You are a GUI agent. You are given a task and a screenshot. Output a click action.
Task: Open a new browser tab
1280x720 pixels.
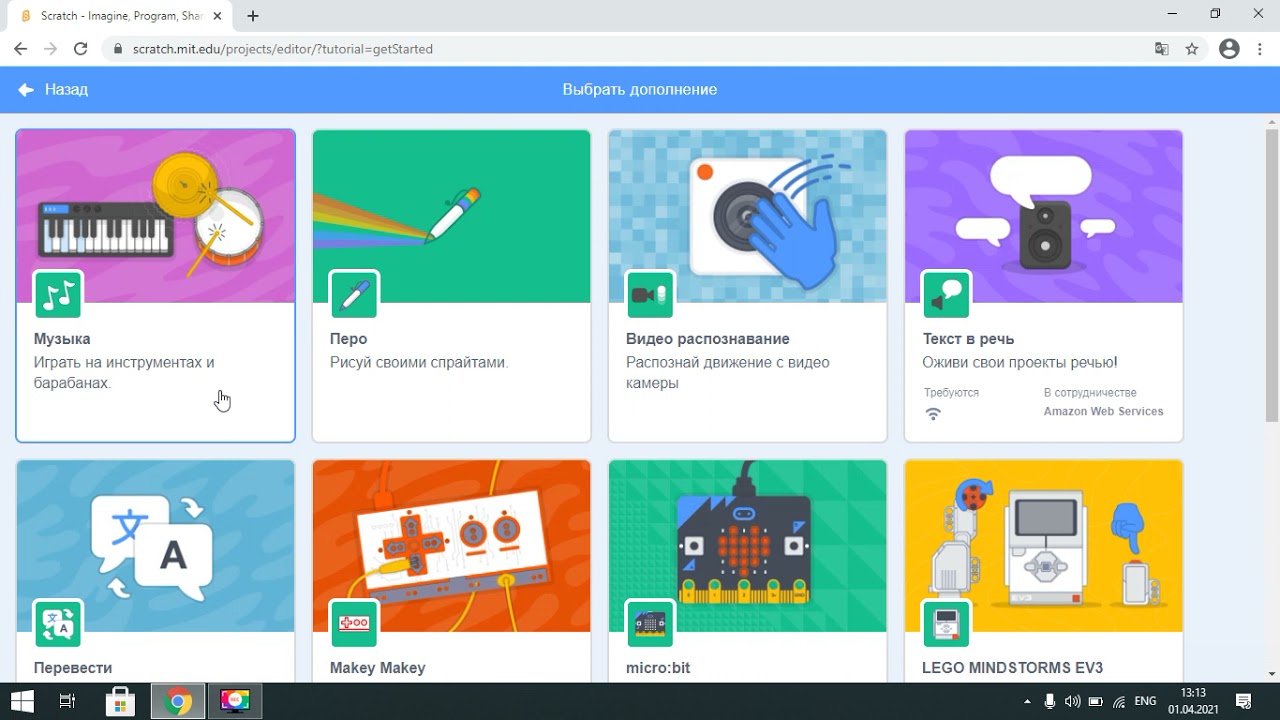[253, 16]
